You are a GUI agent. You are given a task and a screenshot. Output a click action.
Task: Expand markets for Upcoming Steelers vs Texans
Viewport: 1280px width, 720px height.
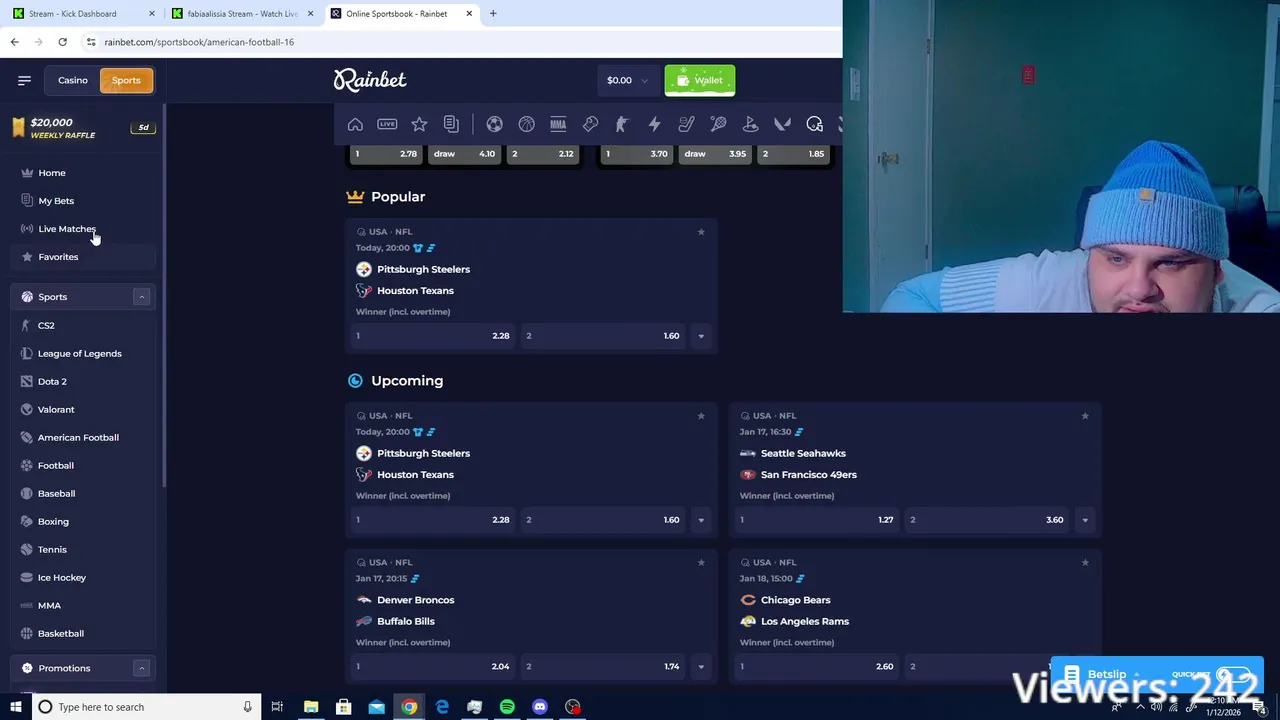[x=701, y=520]
